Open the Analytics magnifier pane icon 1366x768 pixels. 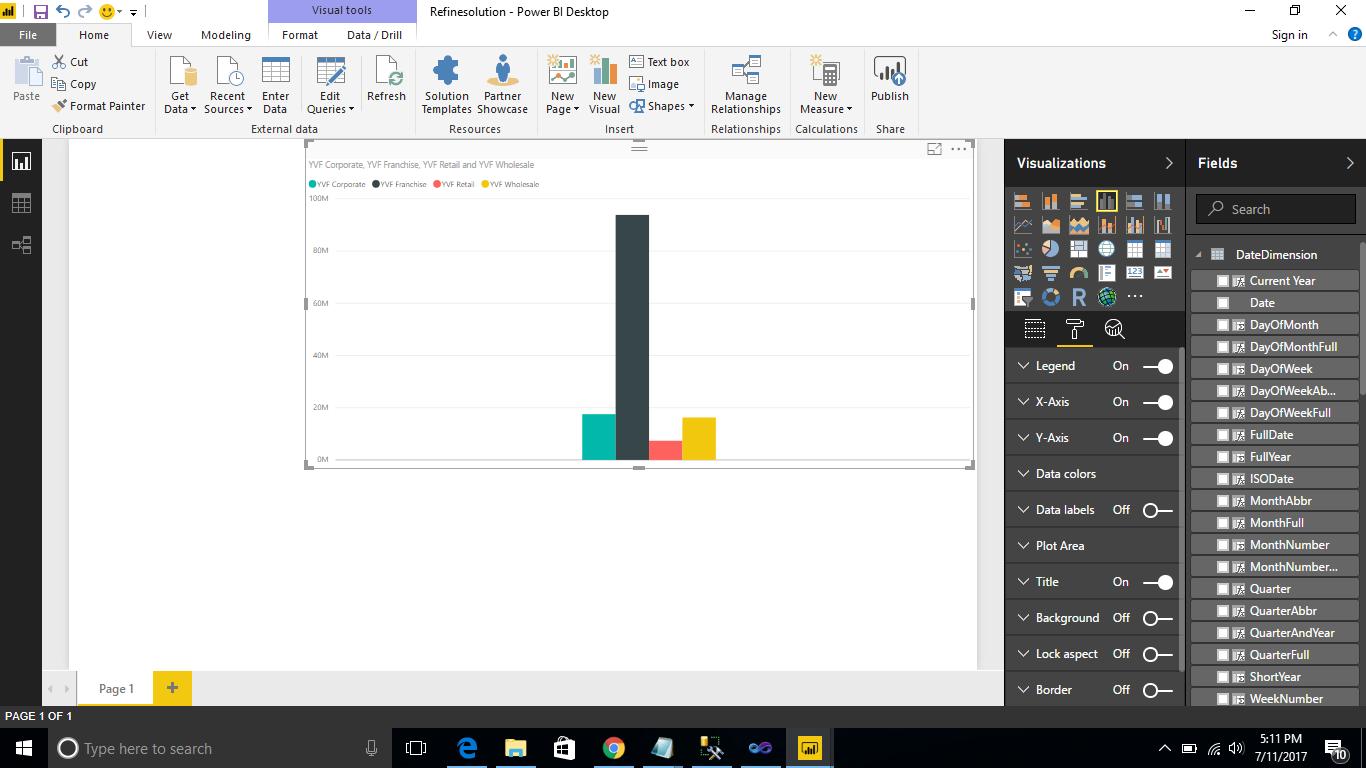pos(1114,329)
